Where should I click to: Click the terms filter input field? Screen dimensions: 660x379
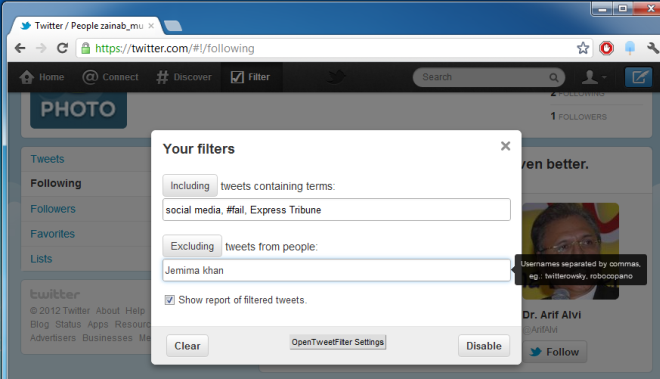coord(336,210)
